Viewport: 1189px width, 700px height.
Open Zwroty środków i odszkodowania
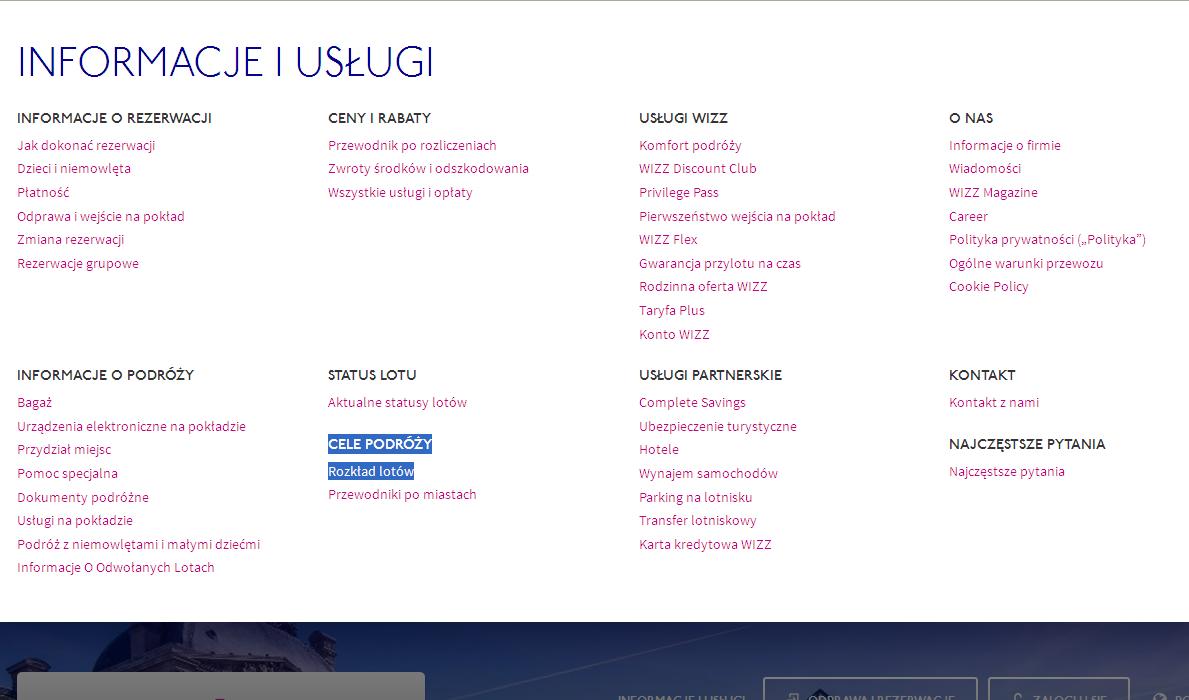428,168
